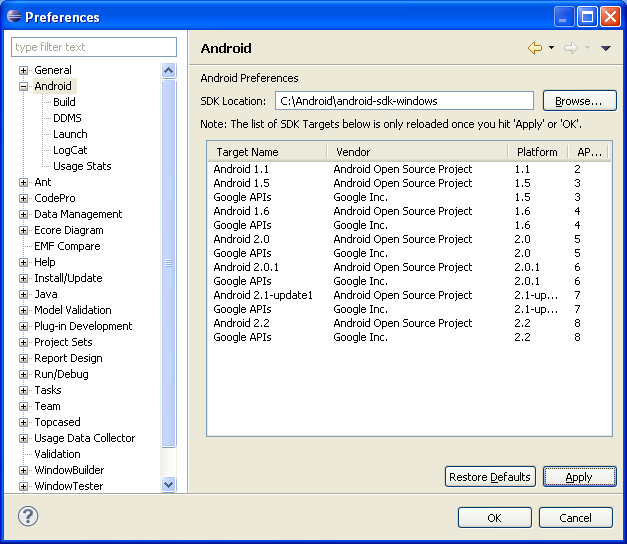Image resolution: width=627 pixels, height=544 pixels.
Task: Expand the General tree node
Action: pyautogui.click(x=24, y=70)
